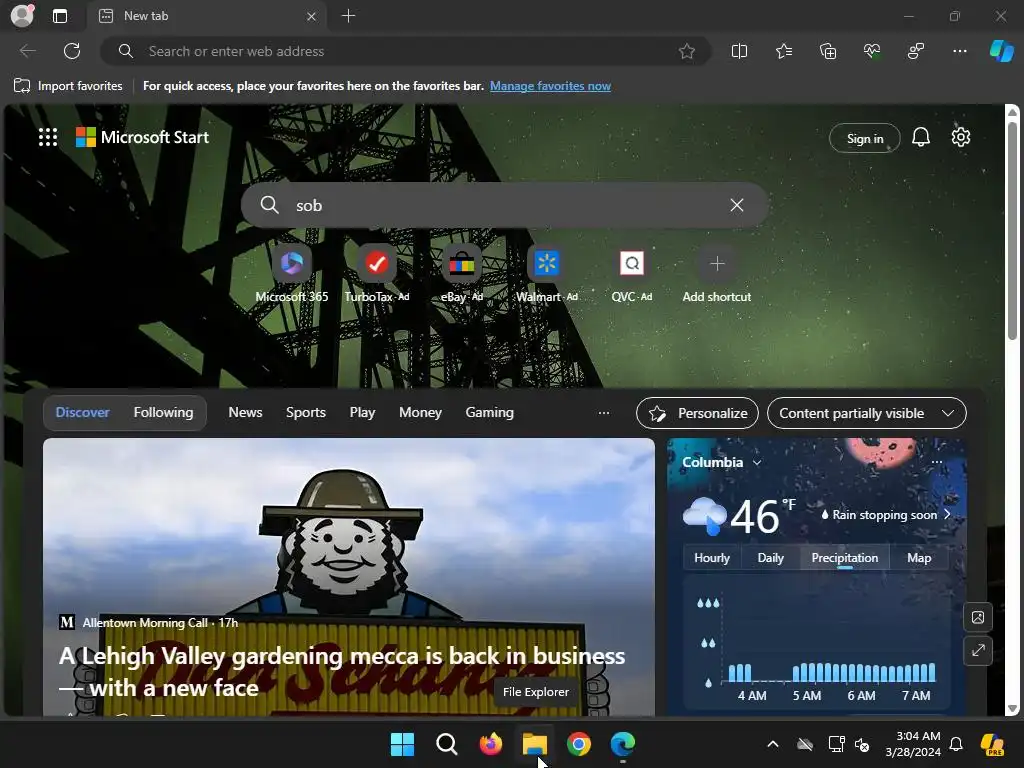Open Lehigh Valley gardening mecca article
The image size is (1024, 768).
pos(342,671)
